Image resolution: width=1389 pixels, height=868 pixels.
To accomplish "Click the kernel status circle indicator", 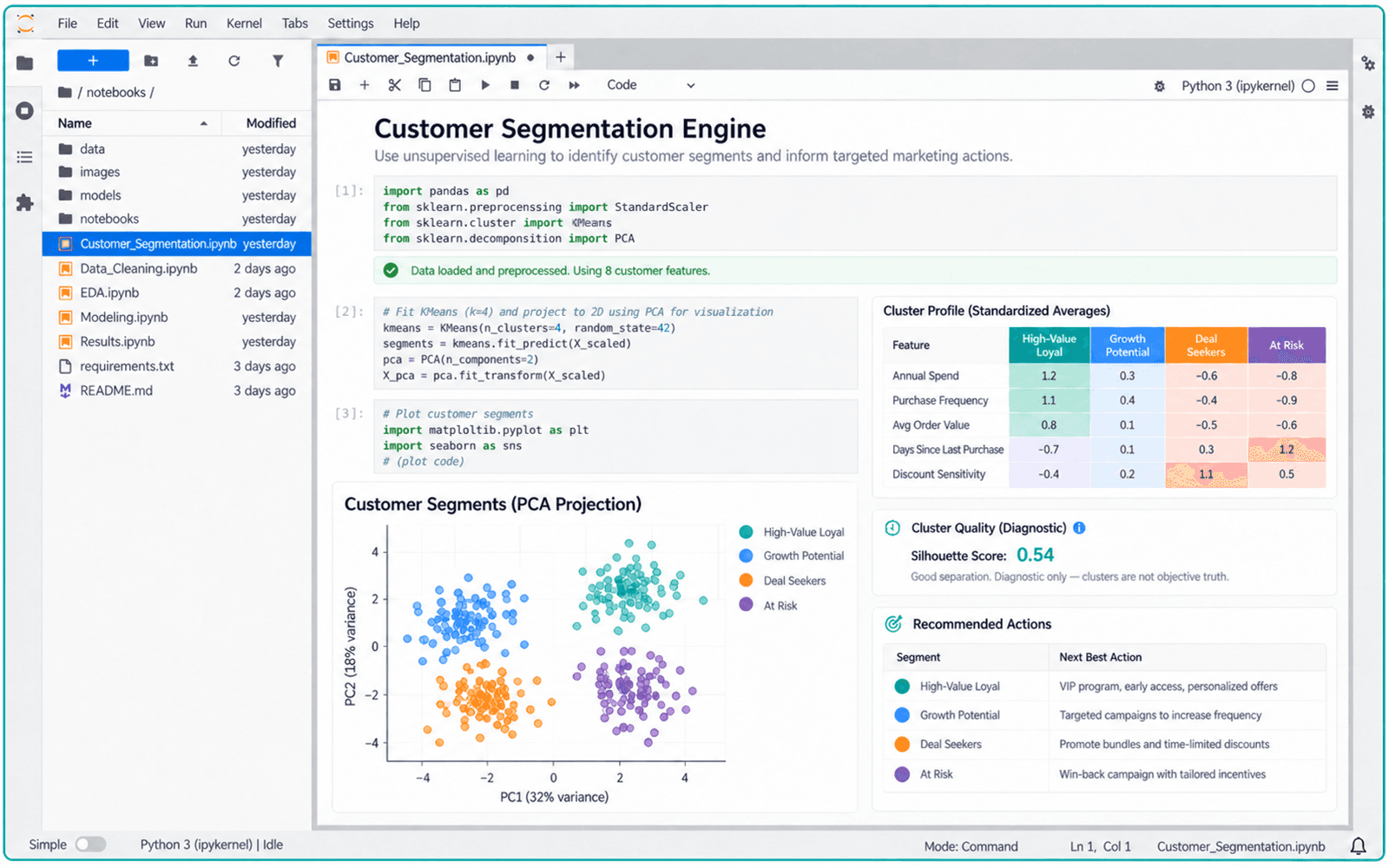I will (x=1308, y=86).
